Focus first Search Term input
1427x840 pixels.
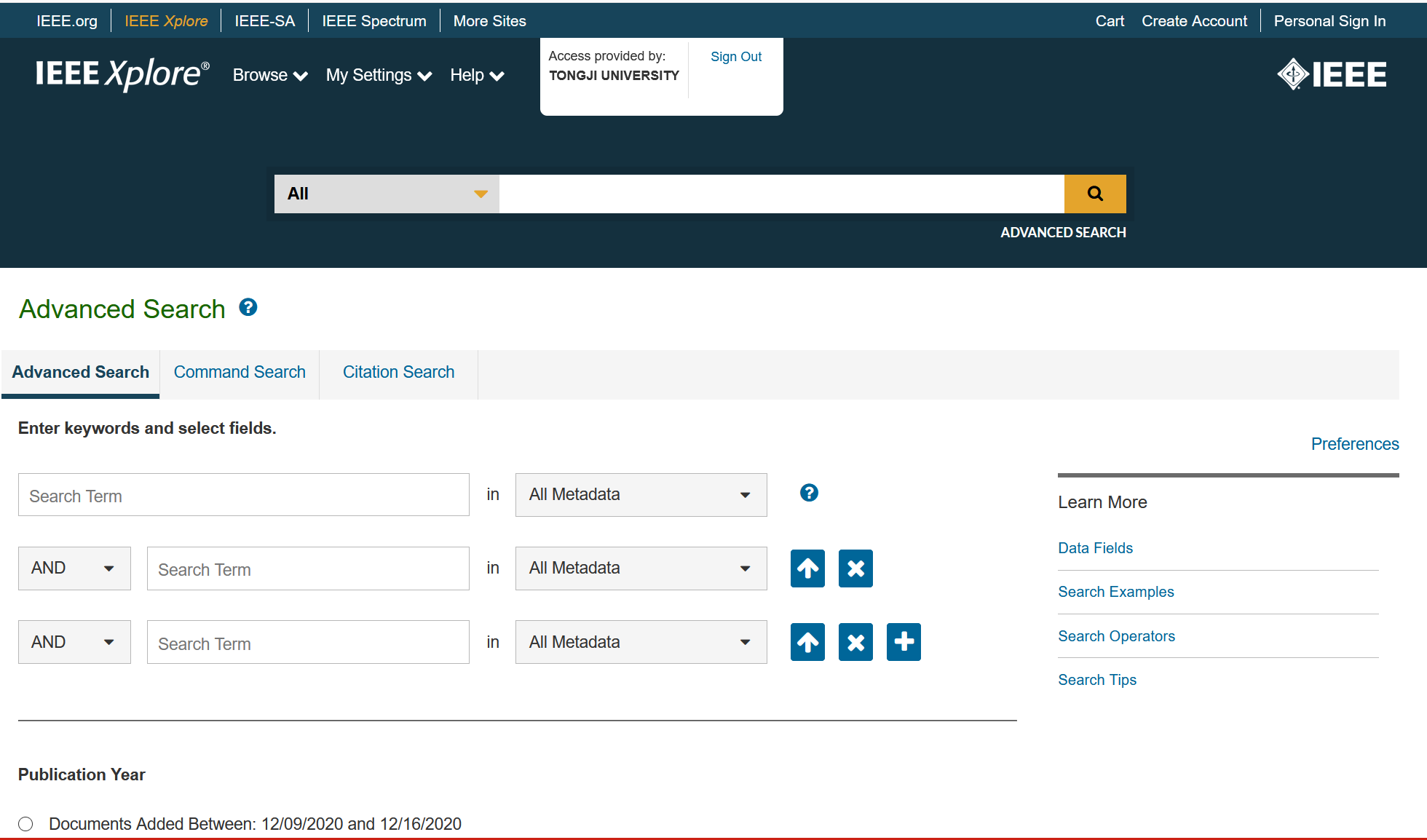244,495
